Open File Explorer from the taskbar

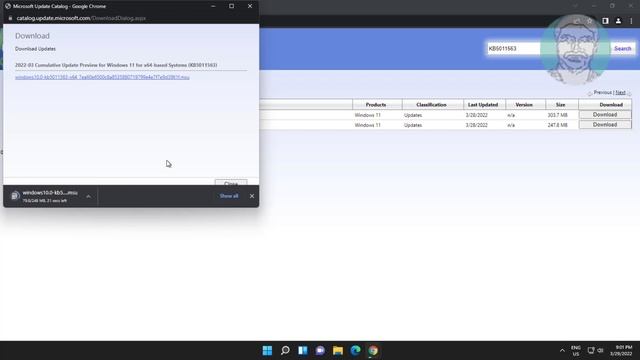[338, 350]
